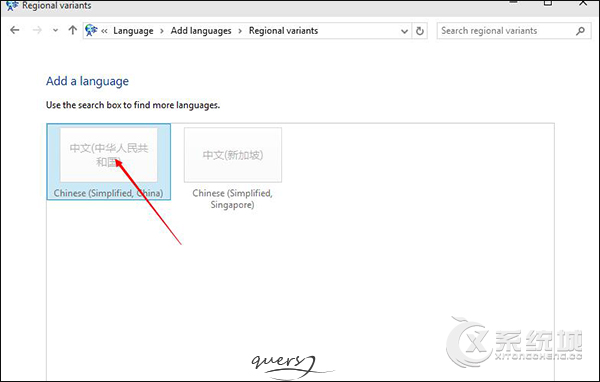Navigate to the Language breadcrumb
Viewport: 600px width, 382px height.
(133, 31)
